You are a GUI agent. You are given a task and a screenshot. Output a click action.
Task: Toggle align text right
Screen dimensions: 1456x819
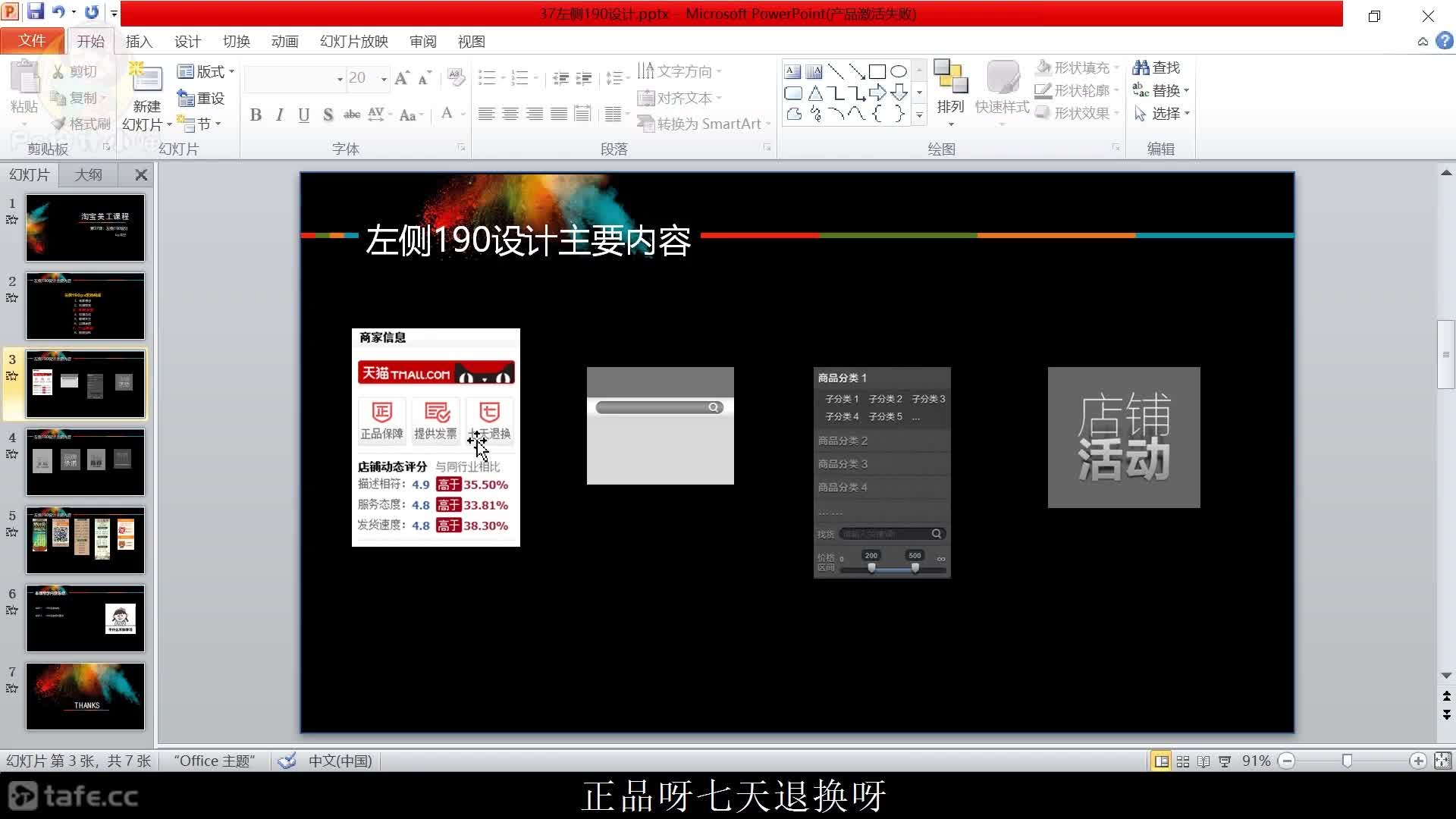[535, 115]
